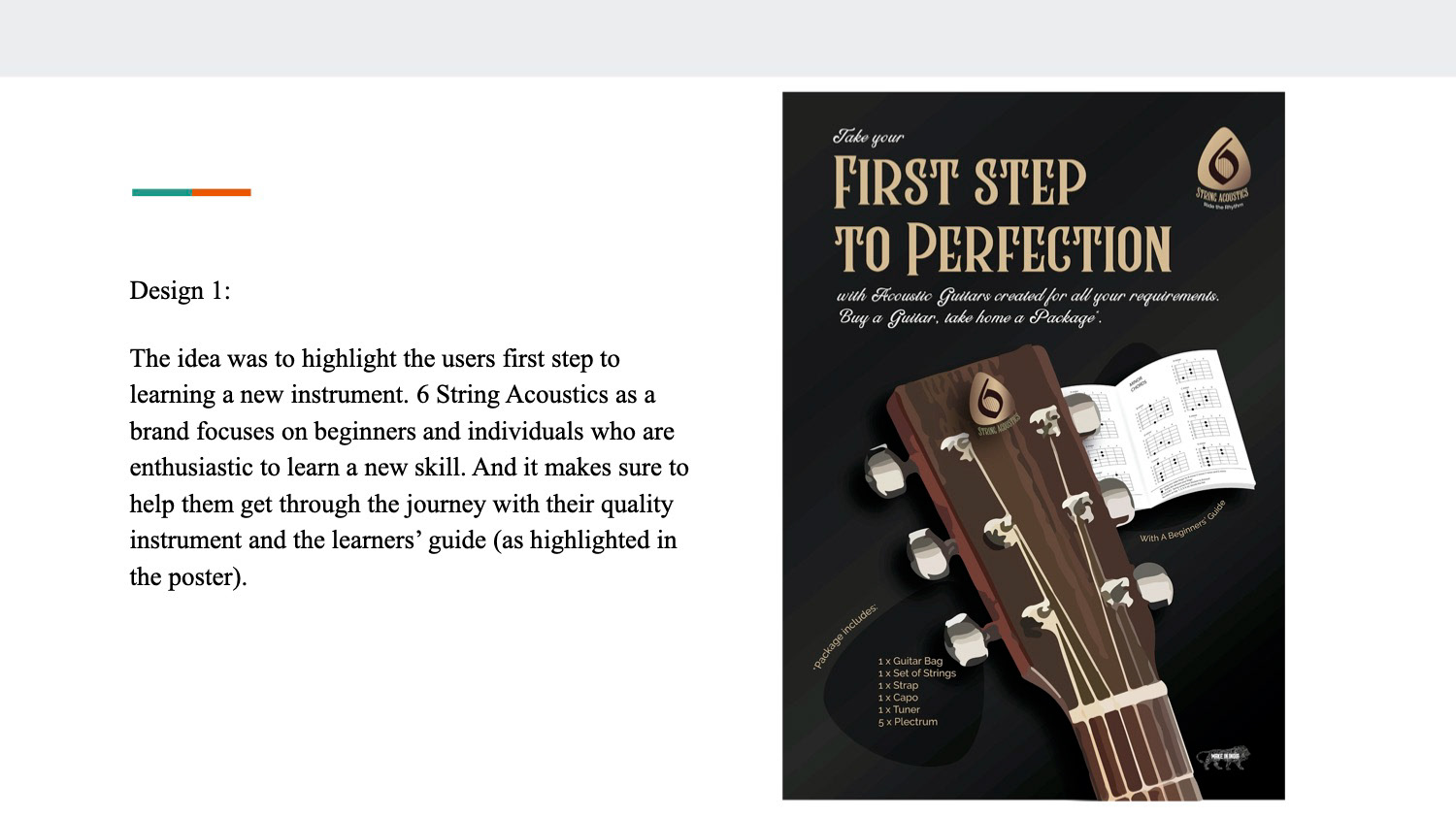Click the 'Buy a Guitar, take home a Package' line
Image resolution: width=1456 pixels, height=818 pixels.
click(969, 317)
